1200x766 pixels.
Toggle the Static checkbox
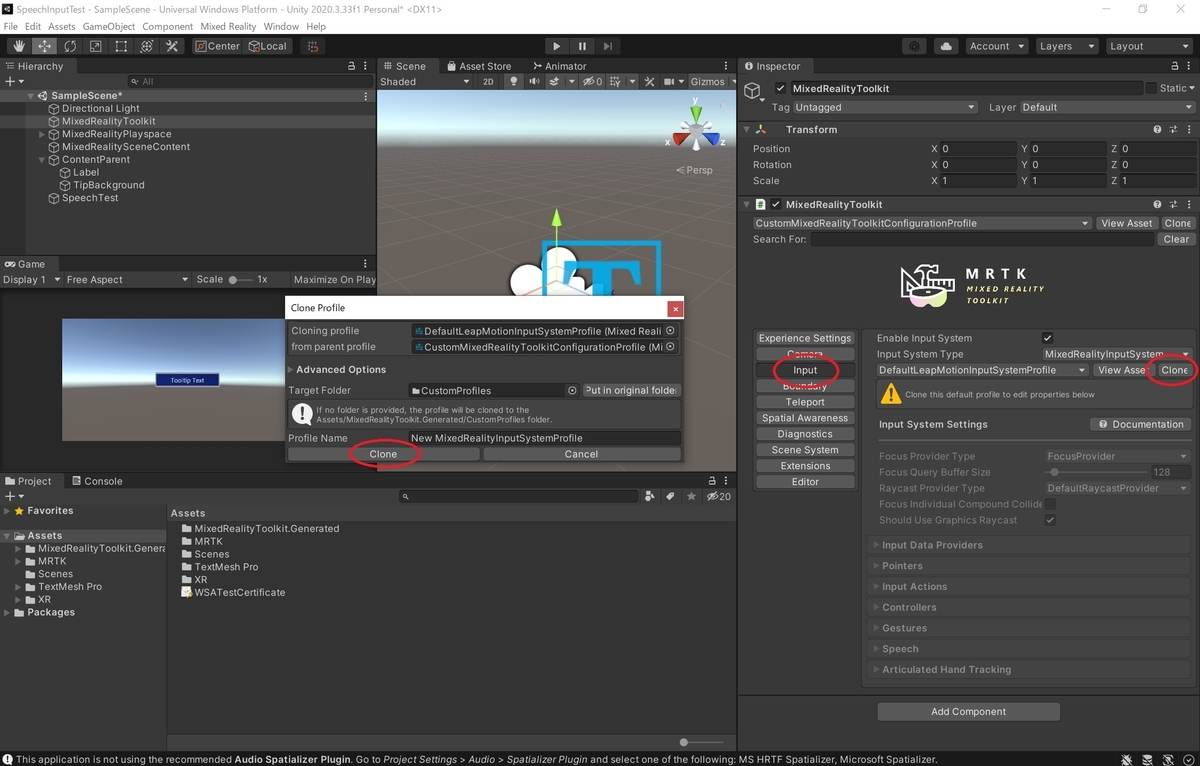[x=1151, y=88]
